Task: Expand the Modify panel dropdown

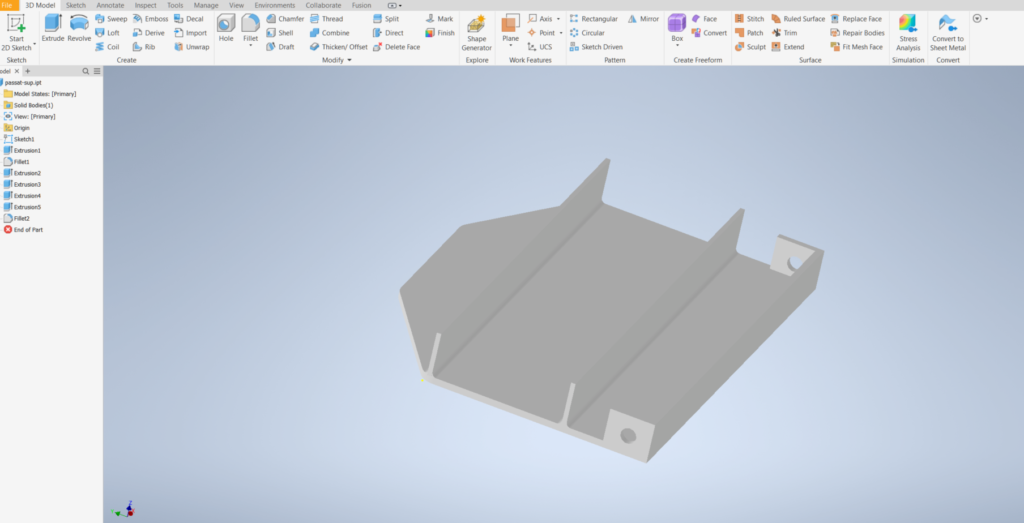Action: 349,60
